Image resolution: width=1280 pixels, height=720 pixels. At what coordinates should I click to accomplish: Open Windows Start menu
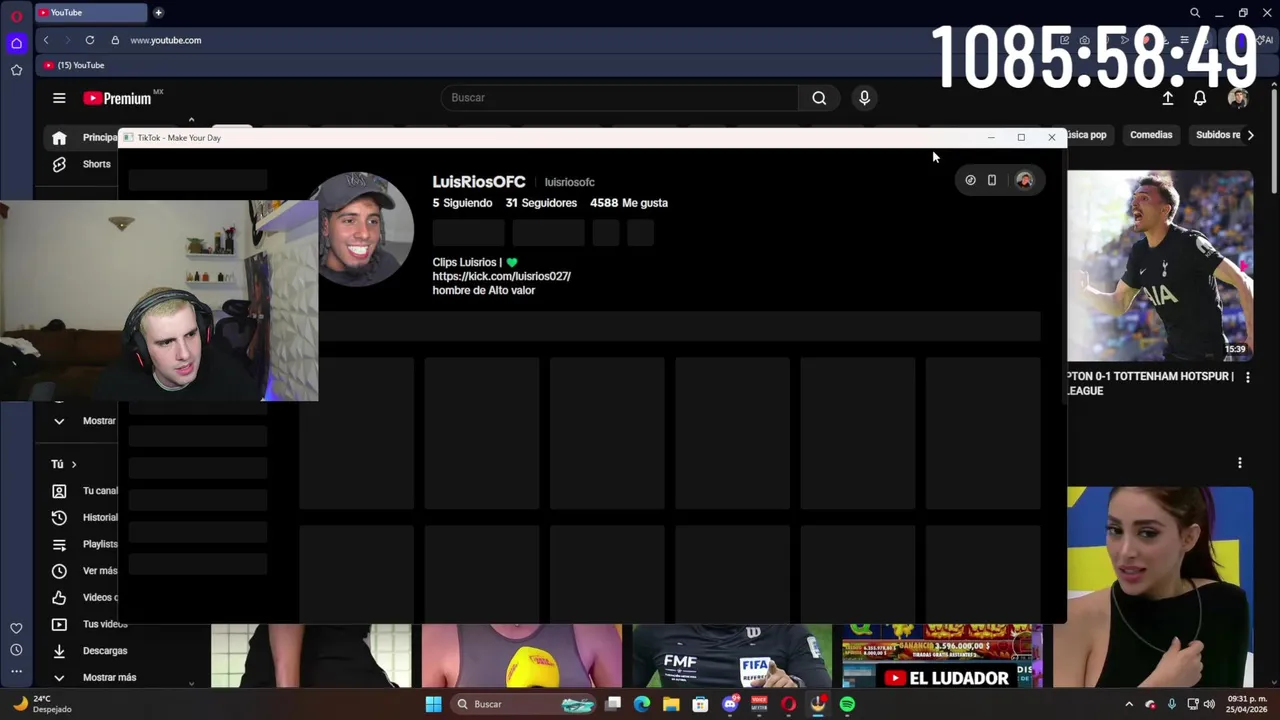[433, 704]
